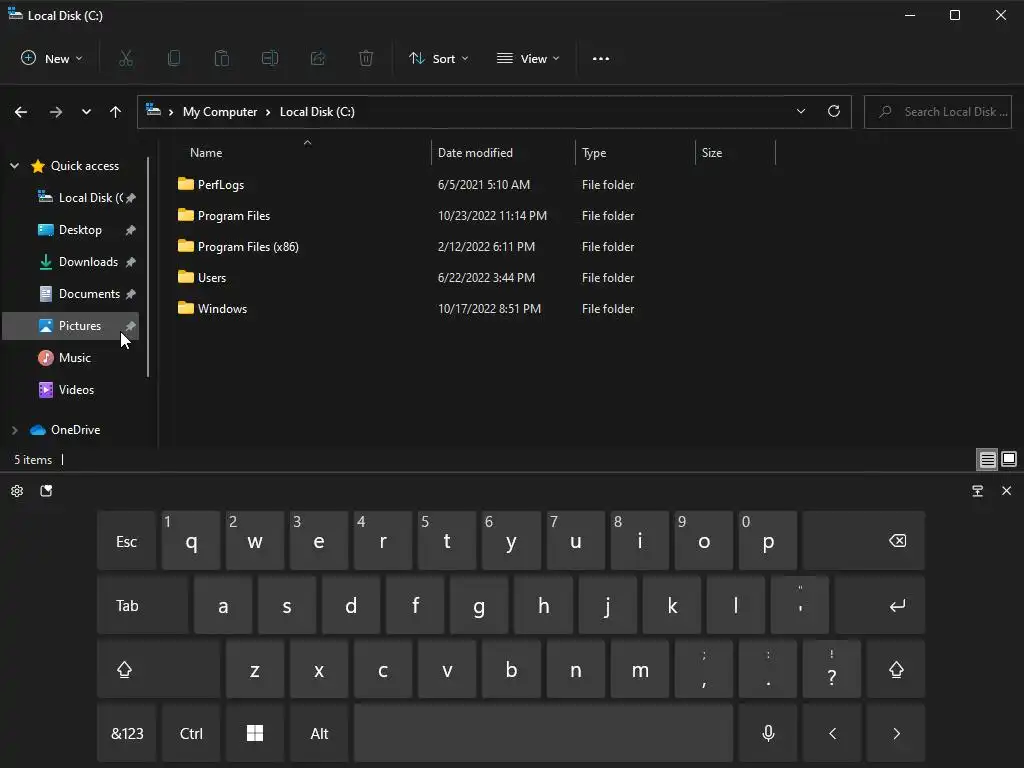
Task: Click the Share icon in toolbar
Action: click(318, 59)
